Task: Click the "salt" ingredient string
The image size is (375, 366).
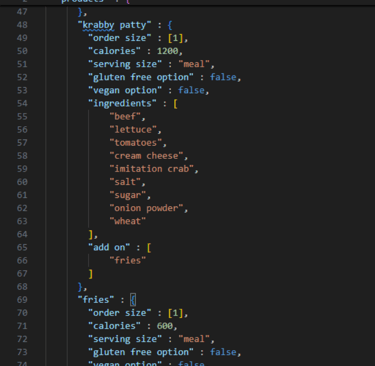Action: click(x=125, y=182)
